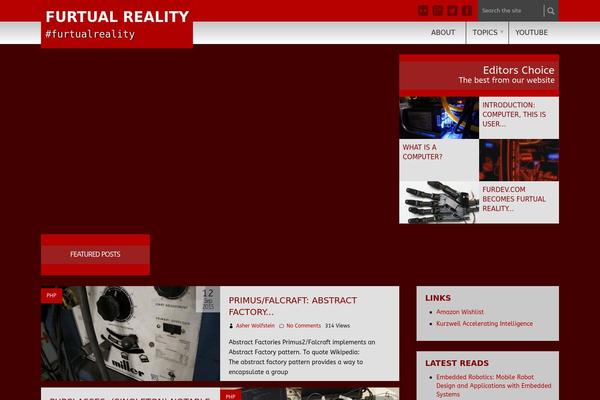
Task: Open 'Embedded Robotics: Mobile Robot Design' link
Action: [x=494, y=385]
